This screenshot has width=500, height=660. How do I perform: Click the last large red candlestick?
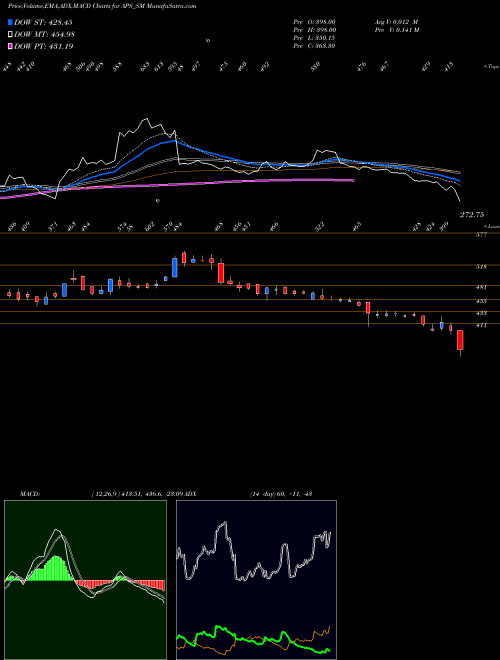click(460, 340)
